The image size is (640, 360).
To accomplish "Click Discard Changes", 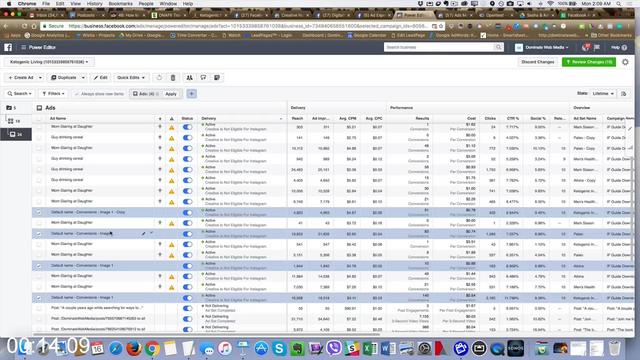I will tap(538, 62).
